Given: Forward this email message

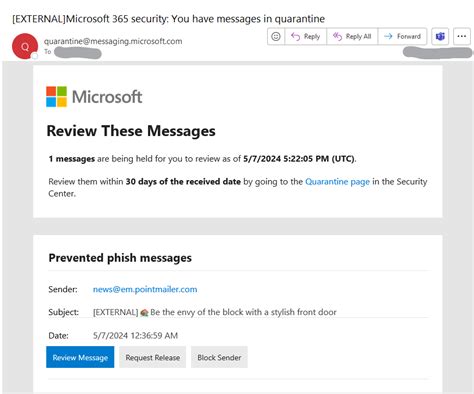Looking at the screenshot, I should point(402,36).
